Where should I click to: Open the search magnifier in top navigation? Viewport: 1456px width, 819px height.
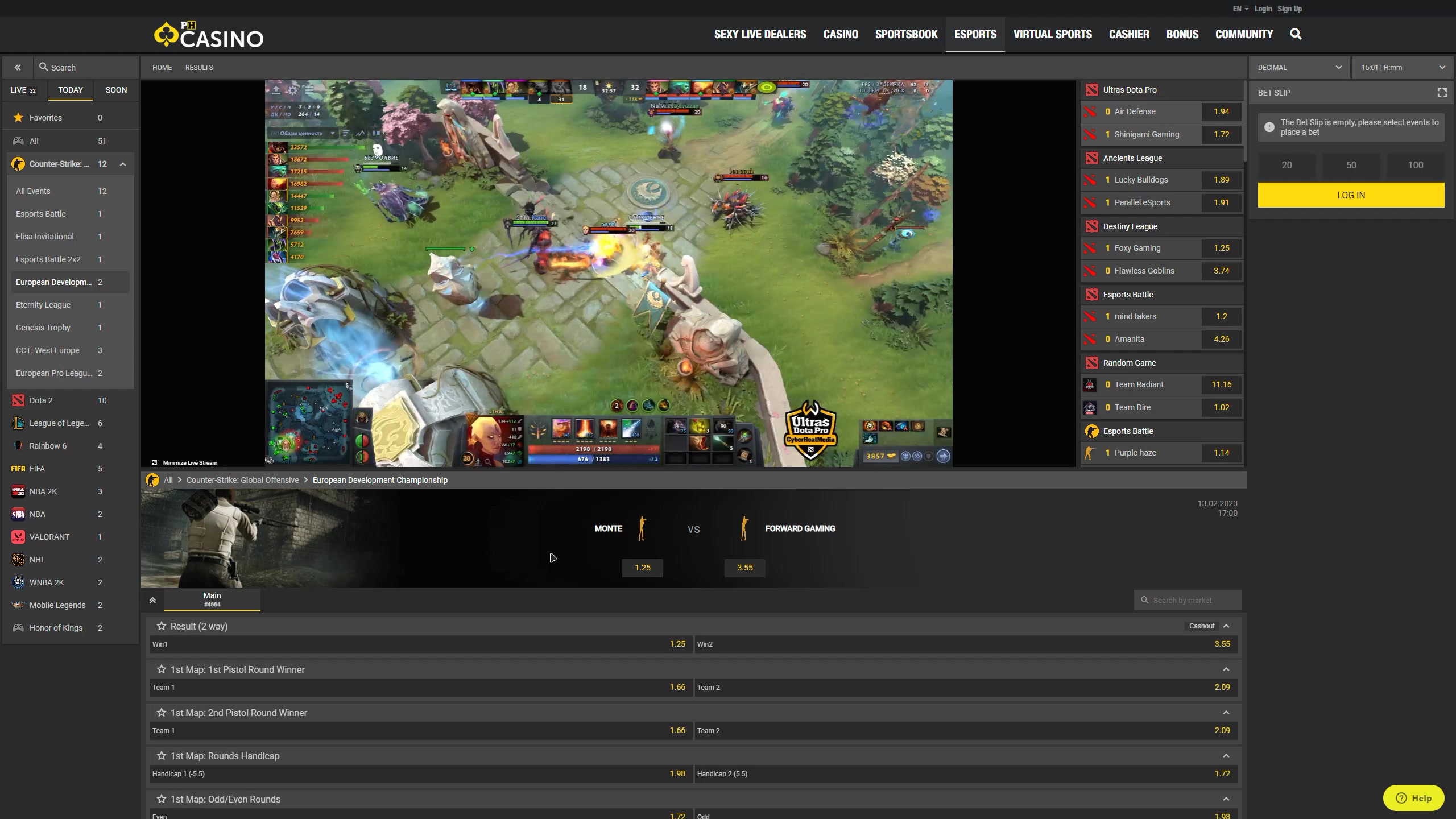click(x=1296, y=34)
